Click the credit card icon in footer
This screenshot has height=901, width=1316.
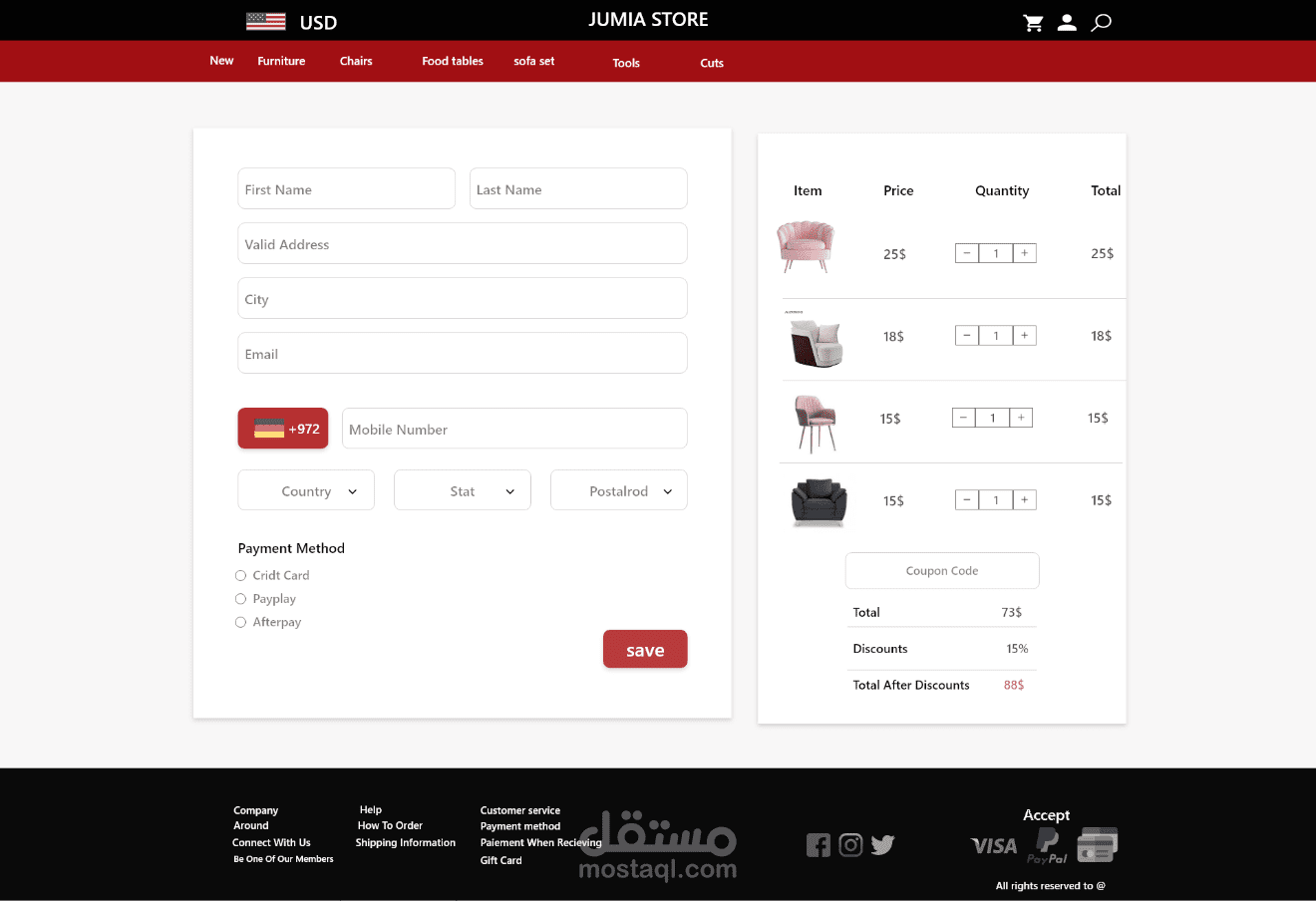pyautogui.click(x=1097, y=844)
